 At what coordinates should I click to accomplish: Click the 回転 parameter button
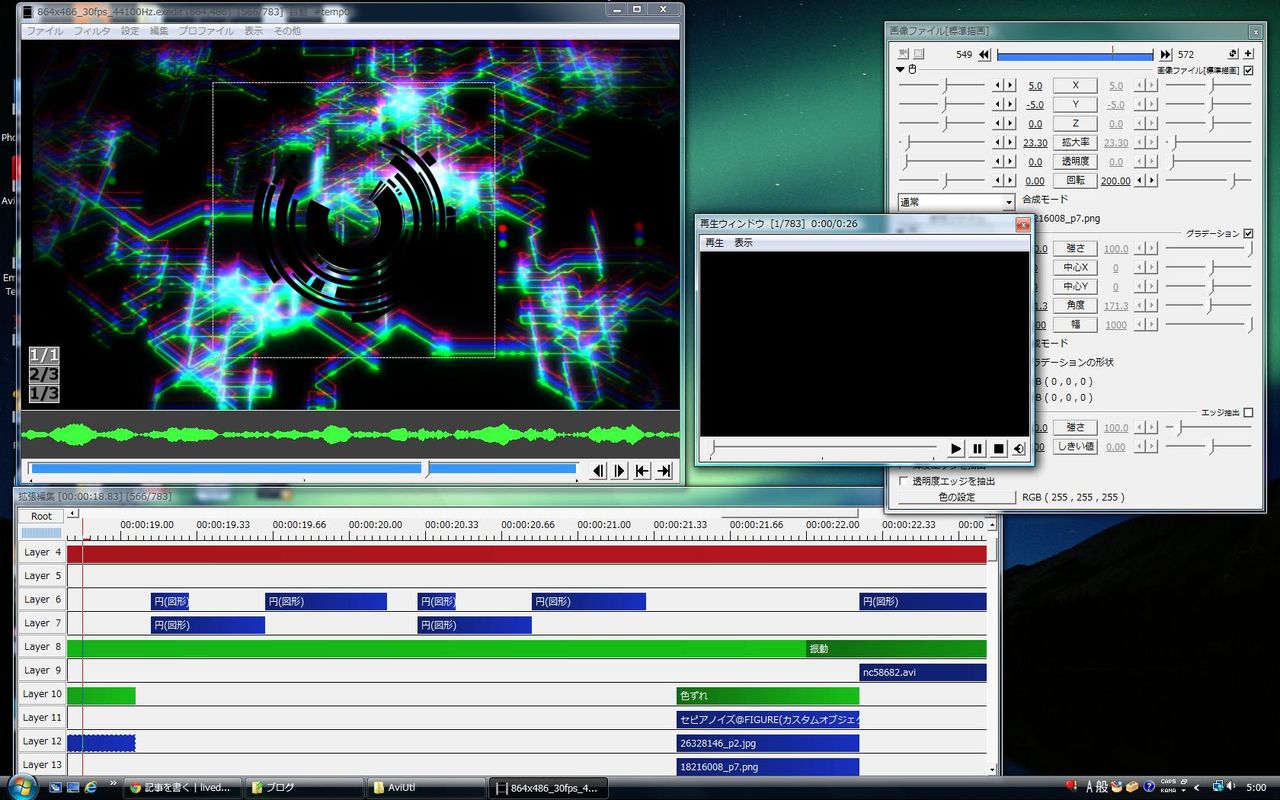[1075, 181]
